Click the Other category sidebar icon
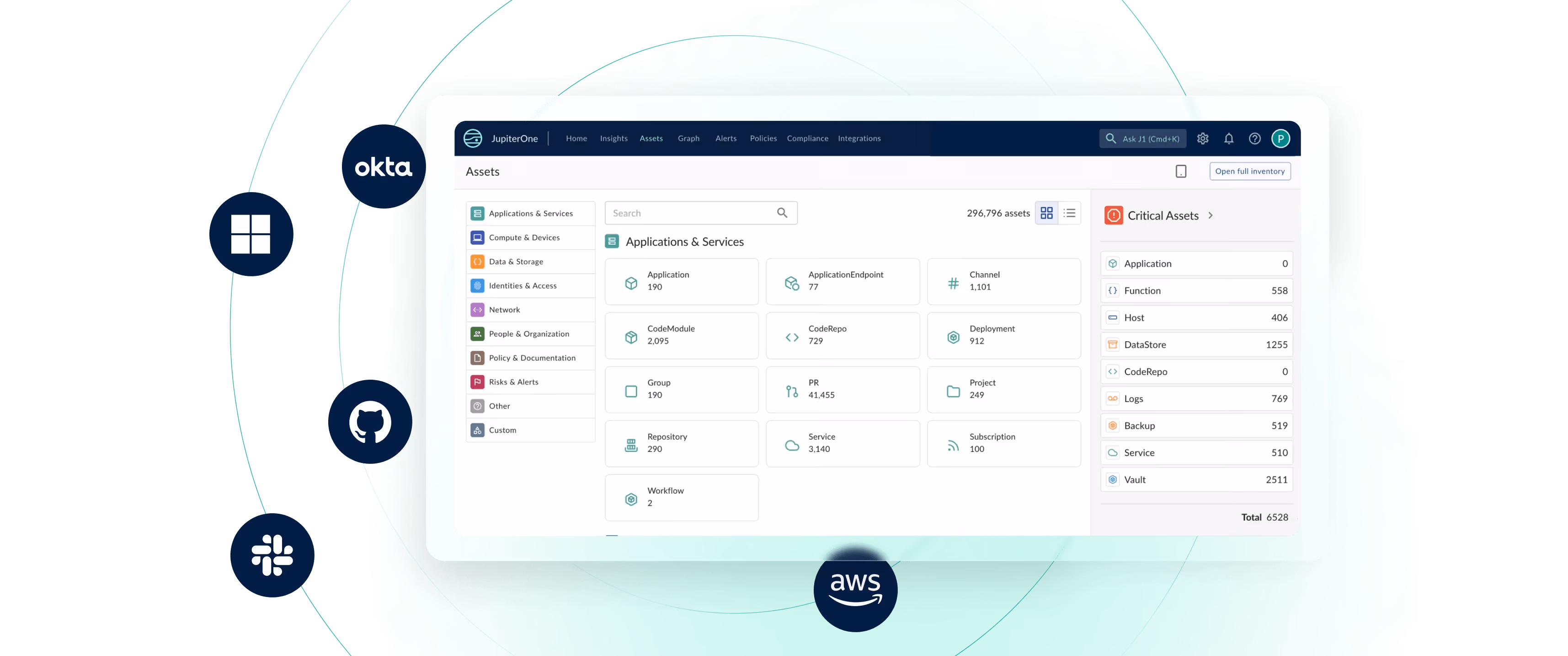Screen dimensions: 1568x656 (x=477, y=406)
